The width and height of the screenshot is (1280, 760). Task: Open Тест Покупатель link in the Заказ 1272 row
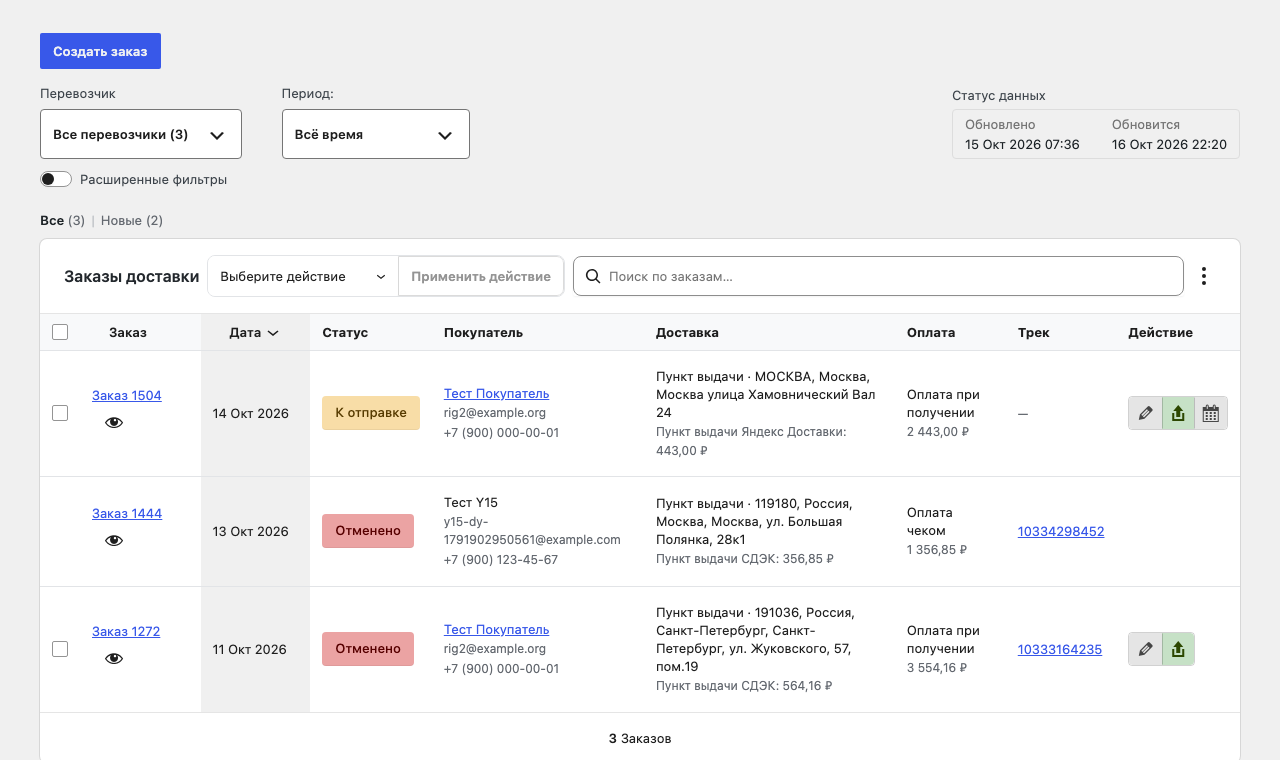coord(497,630)
